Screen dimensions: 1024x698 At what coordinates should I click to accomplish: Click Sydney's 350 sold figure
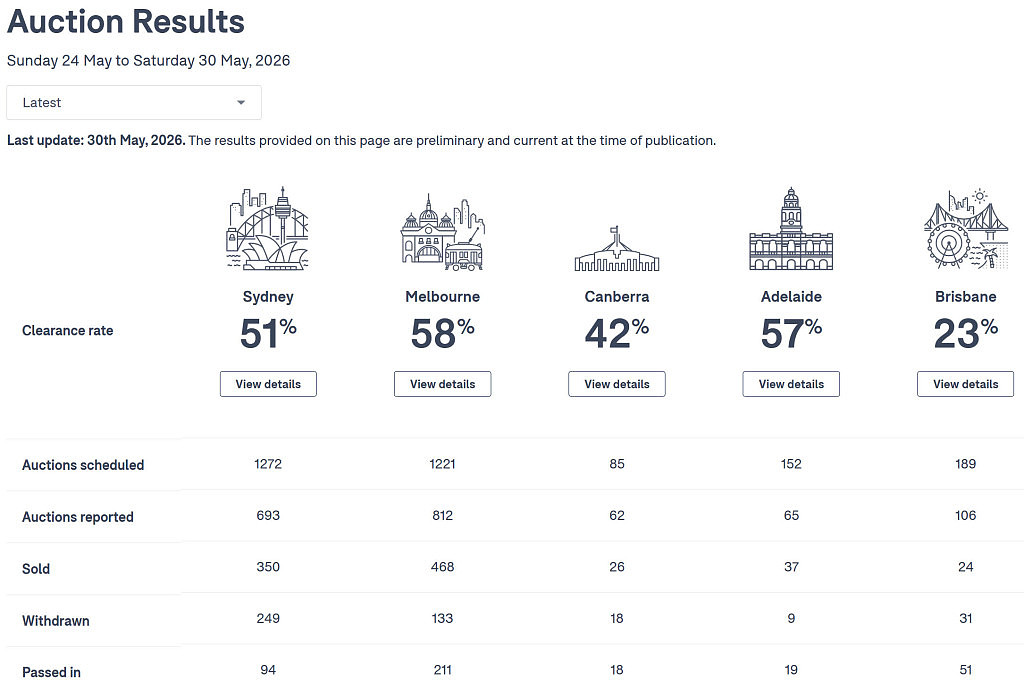tap(268, 567)
